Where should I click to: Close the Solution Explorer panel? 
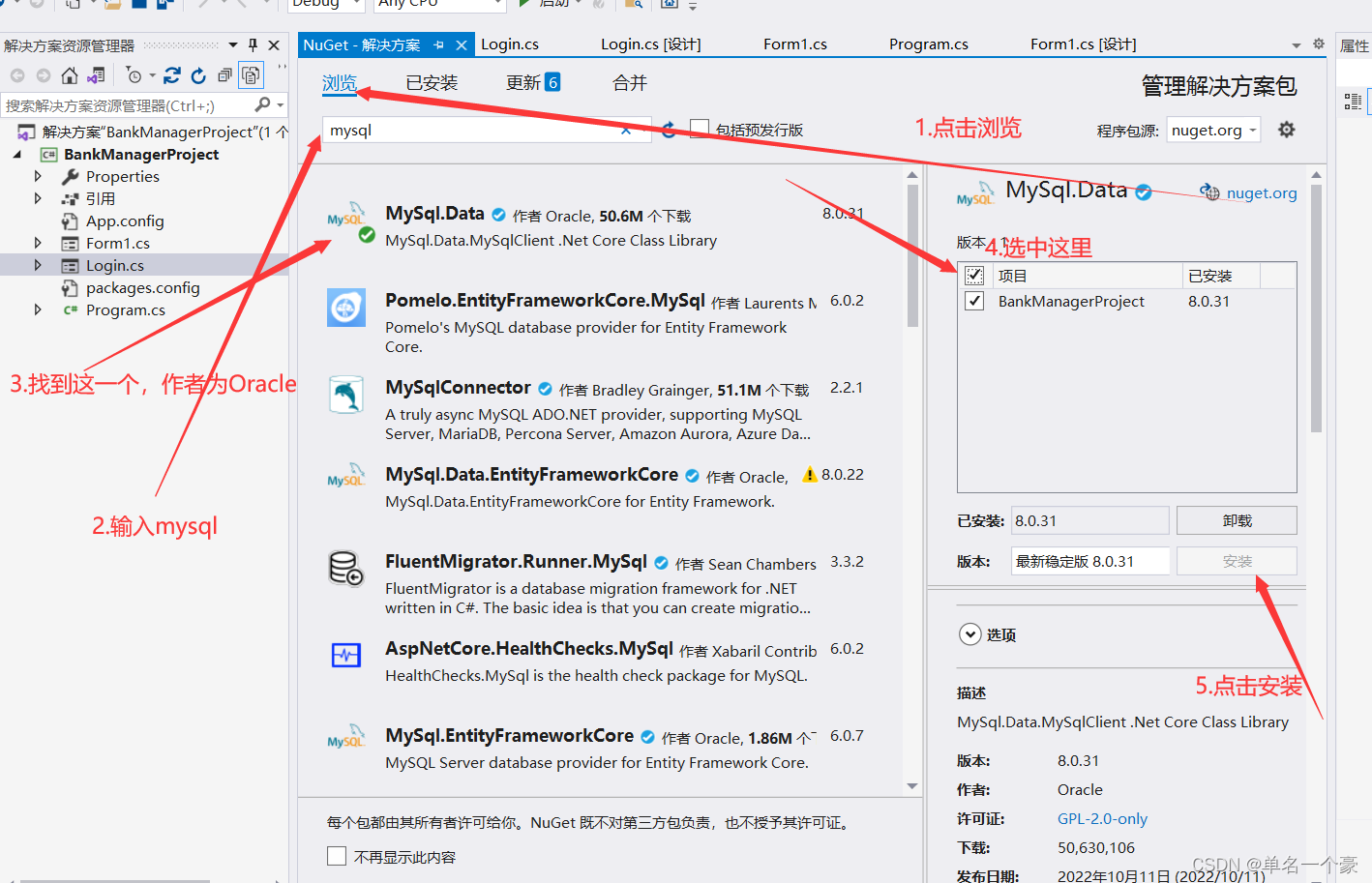tap(274, 45)
